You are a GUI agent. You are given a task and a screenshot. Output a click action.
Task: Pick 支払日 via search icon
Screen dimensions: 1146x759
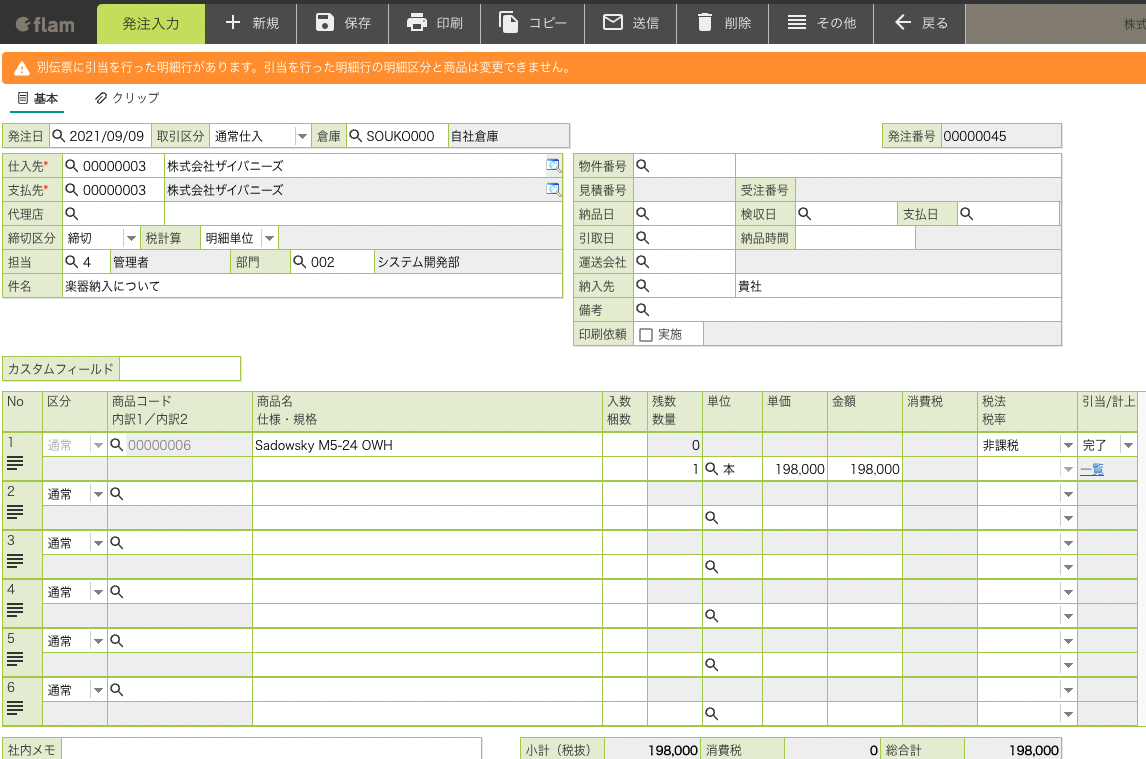(966, 214)
